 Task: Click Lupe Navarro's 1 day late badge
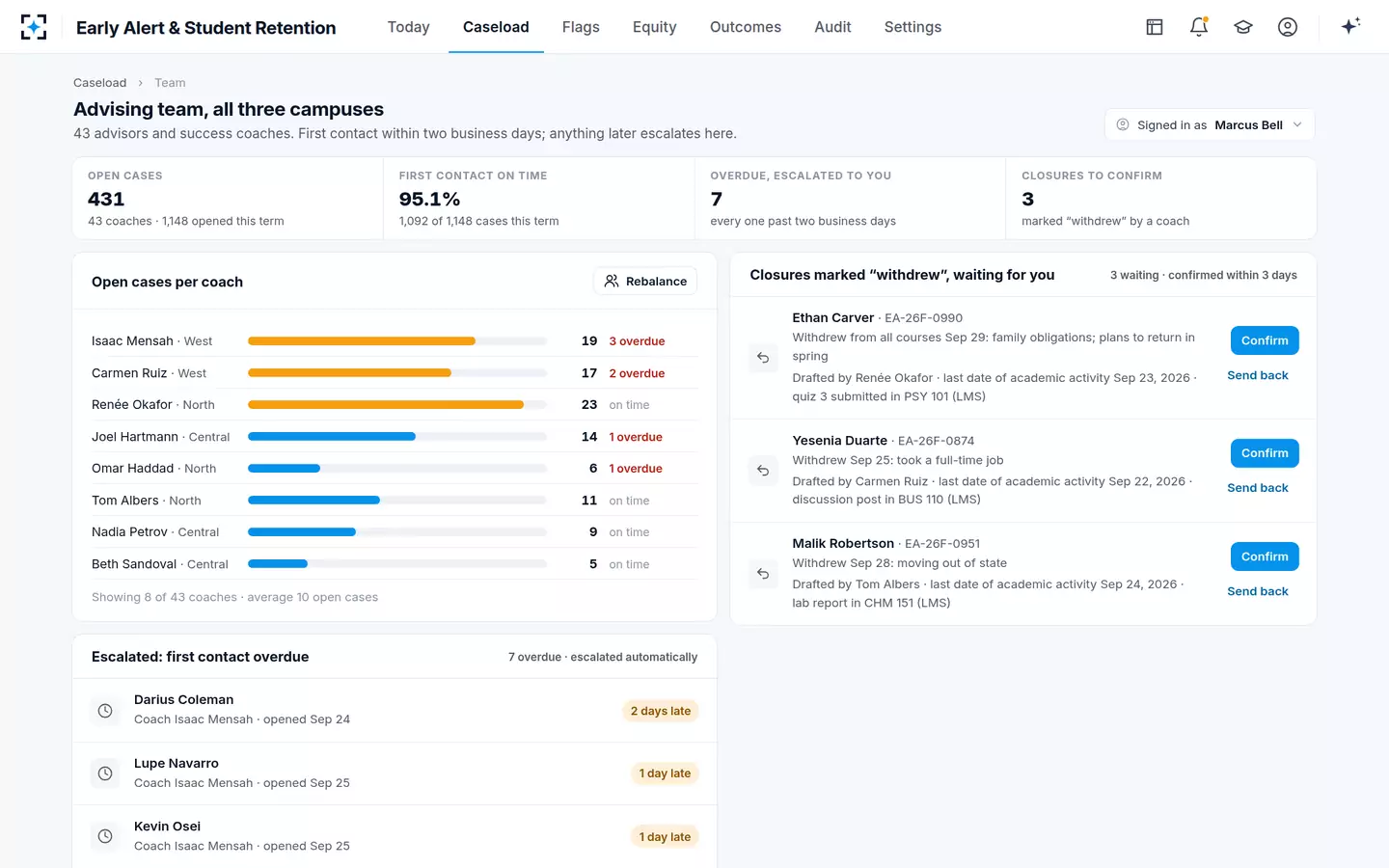(x=665, y=773)
